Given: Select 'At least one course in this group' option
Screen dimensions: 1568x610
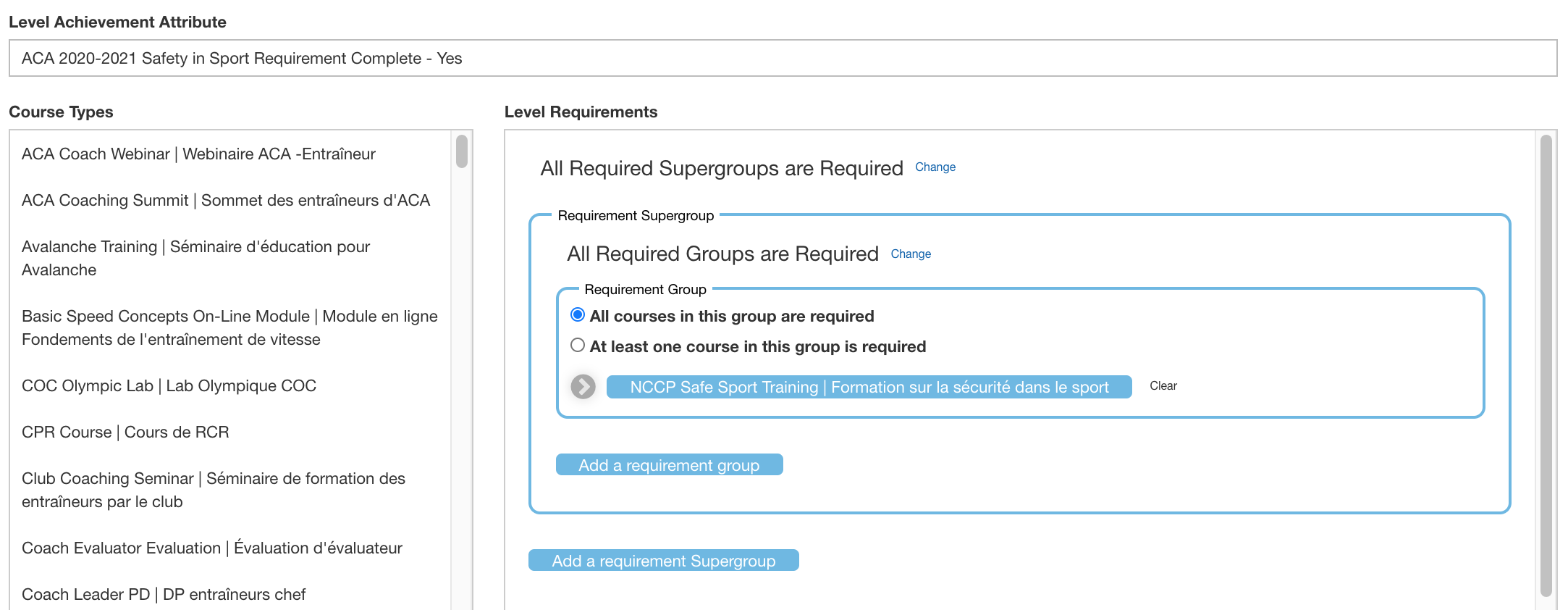Looking at the screenshot, I should pyautogui.click(x=578, y=346).
